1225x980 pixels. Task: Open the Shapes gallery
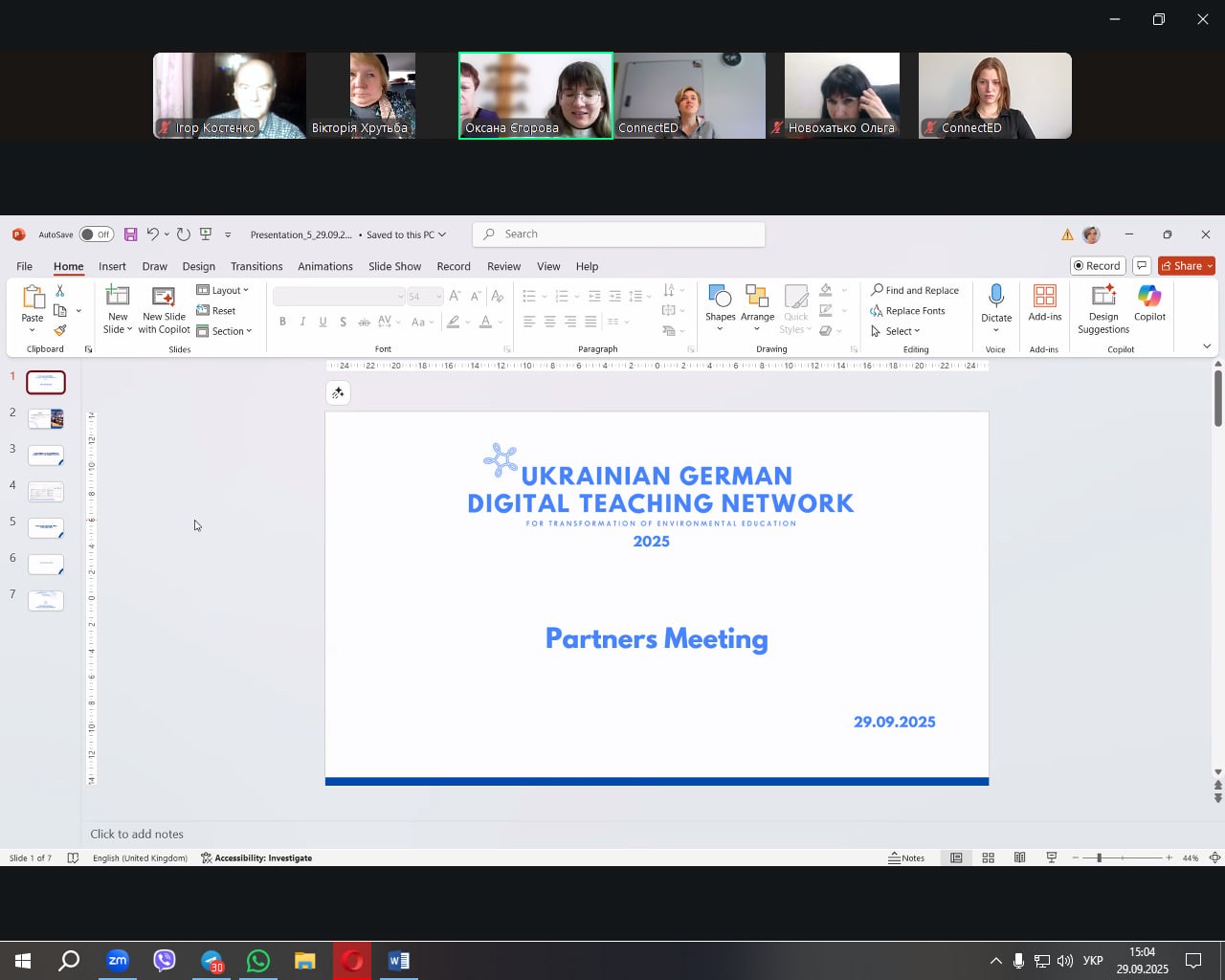point(720,304)
